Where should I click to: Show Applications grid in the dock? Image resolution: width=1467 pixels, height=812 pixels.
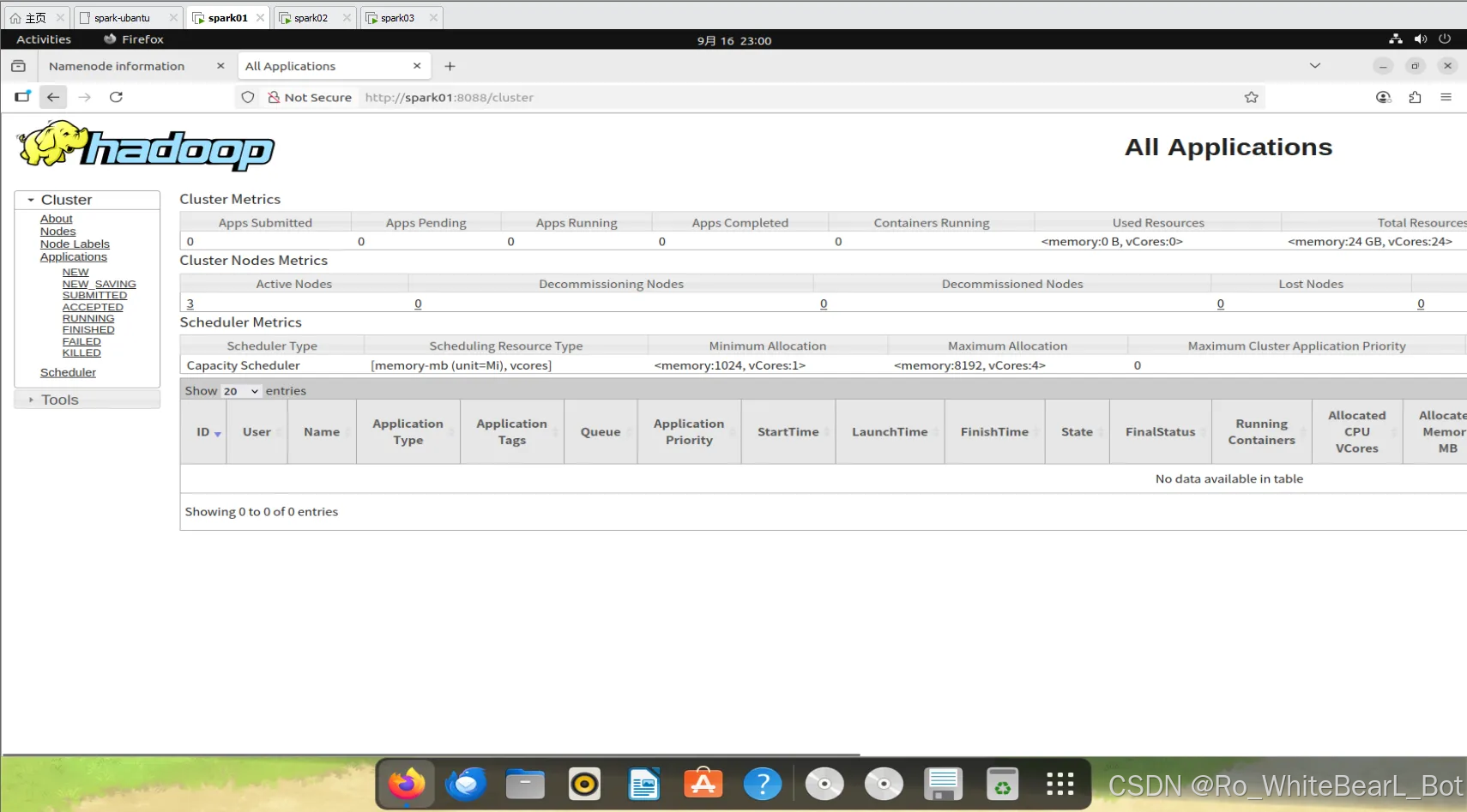[1060, 783]
